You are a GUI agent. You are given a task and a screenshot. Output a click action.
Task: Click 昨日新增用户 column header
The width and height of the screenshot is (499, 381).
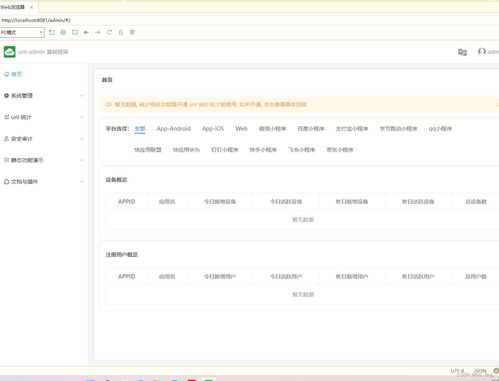[352, 276]
